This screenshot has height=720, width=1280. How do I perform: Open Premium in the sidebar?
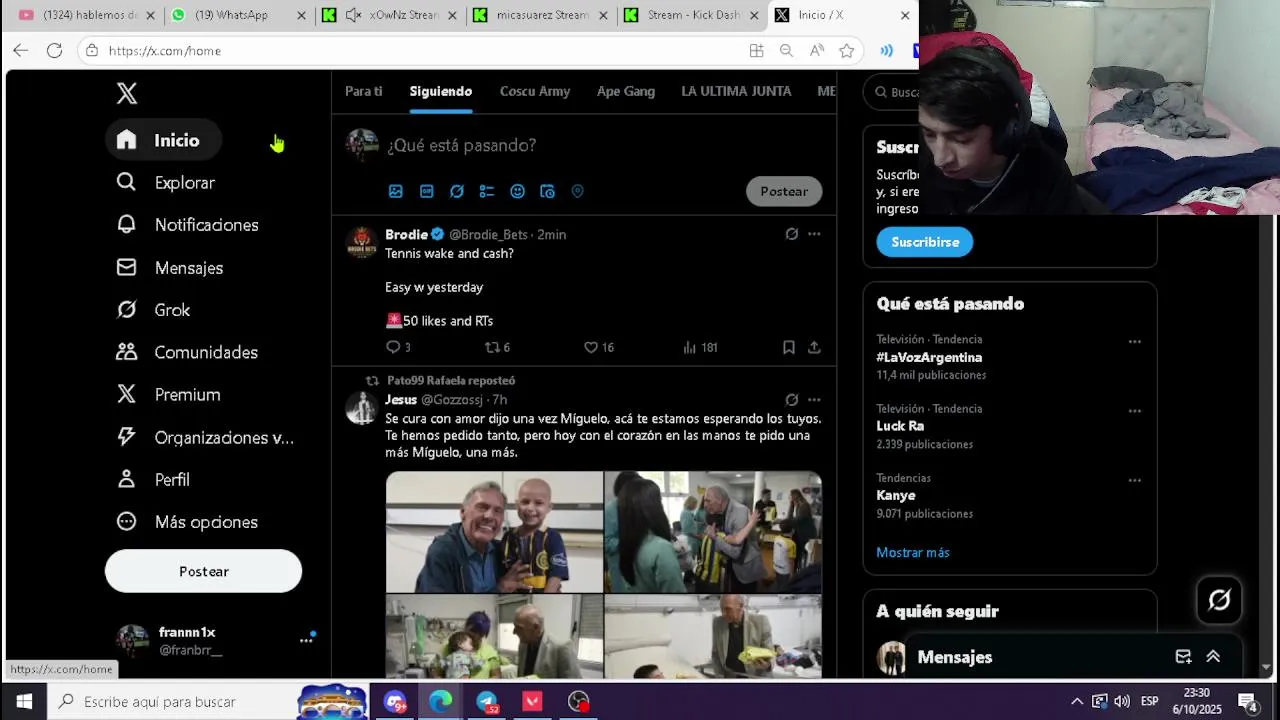tap(169, 395)
